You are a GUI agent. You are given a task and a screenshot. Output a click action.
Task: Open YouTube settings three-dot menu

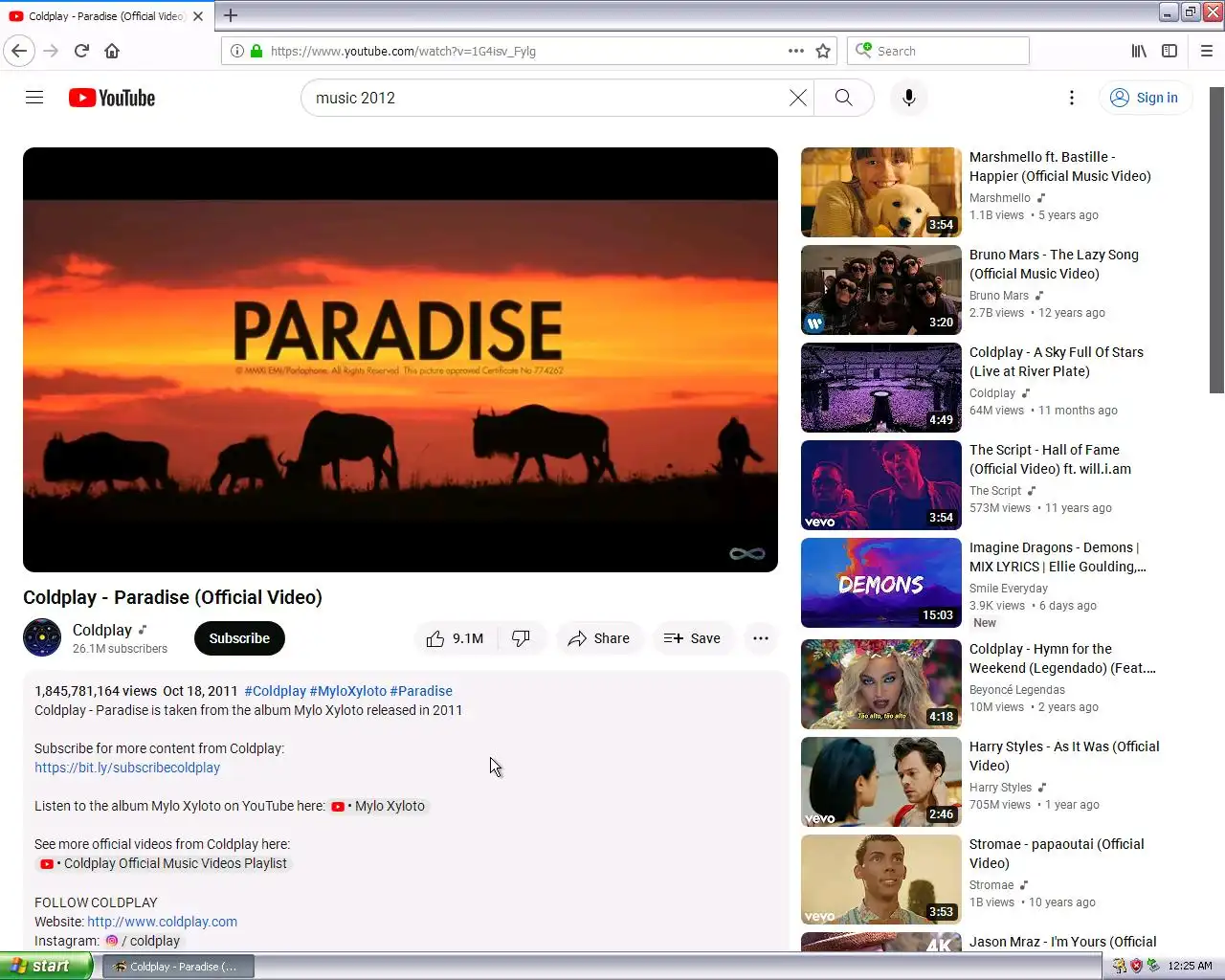click(1072, 98)
